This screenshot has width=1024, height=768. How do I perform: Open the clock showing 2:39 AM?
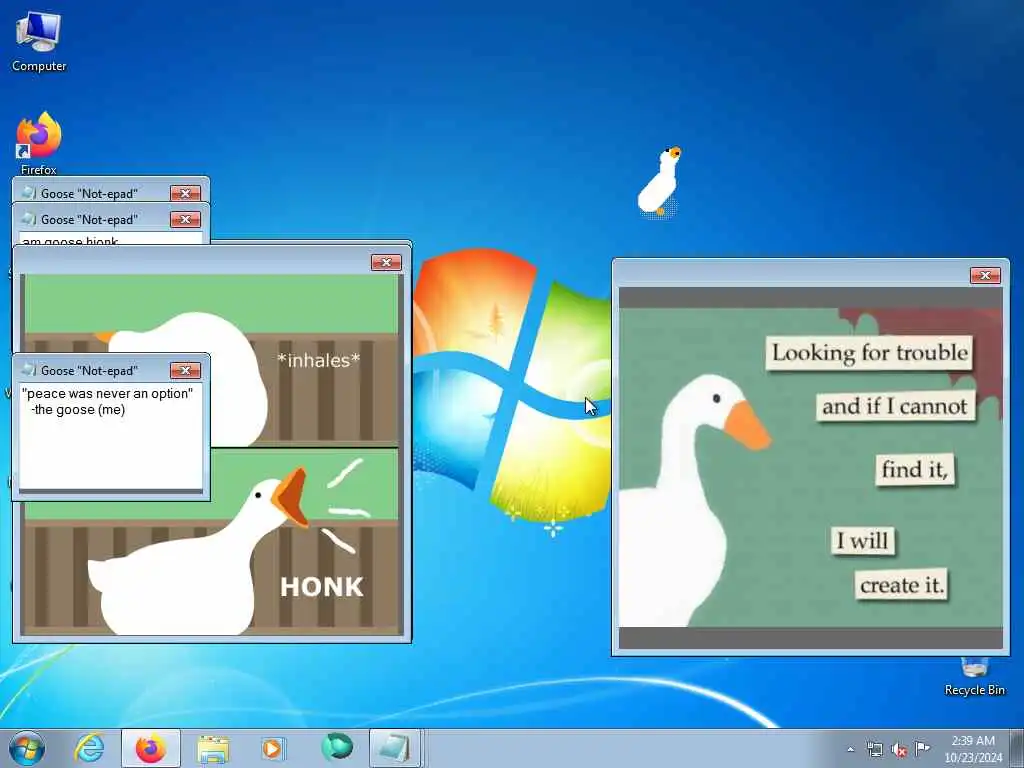(973, 749)
